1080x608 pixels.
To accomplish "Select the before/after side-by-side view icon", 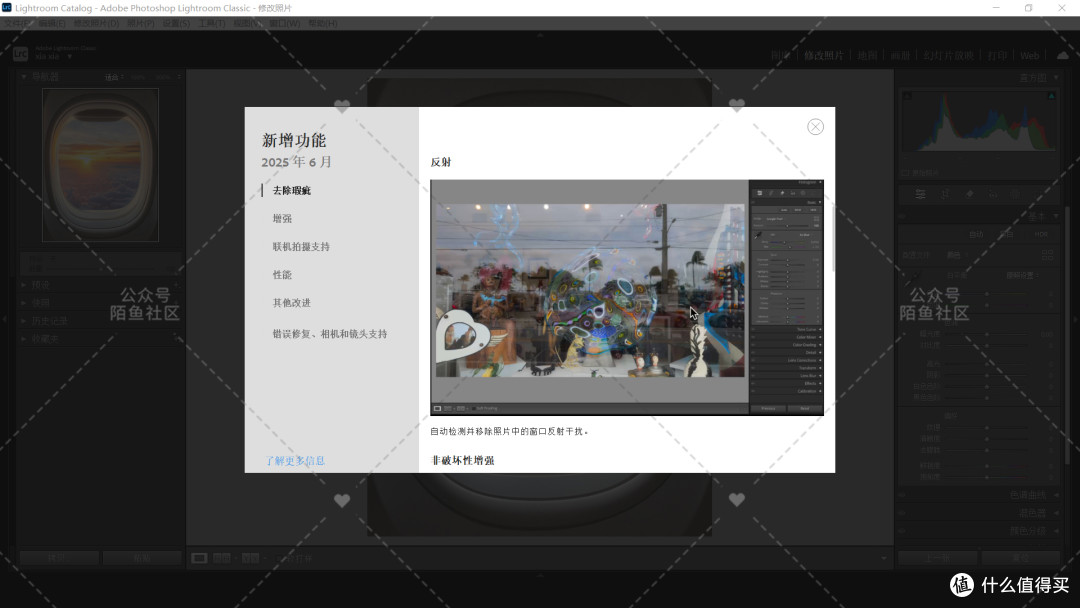I will tap(221, 558).
